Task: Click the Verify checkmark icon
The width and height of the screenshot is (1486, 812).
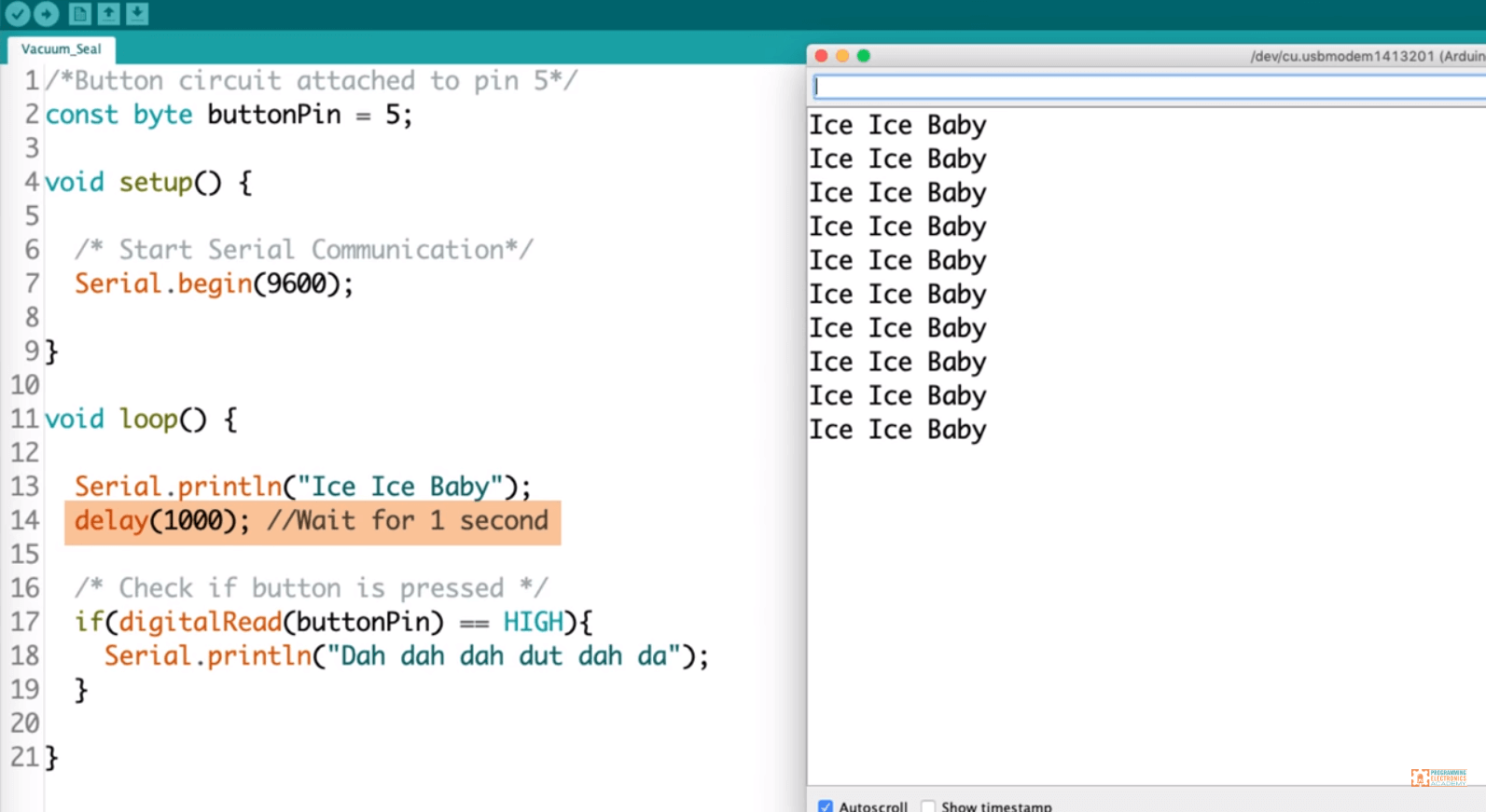Action: coord(17,13)
